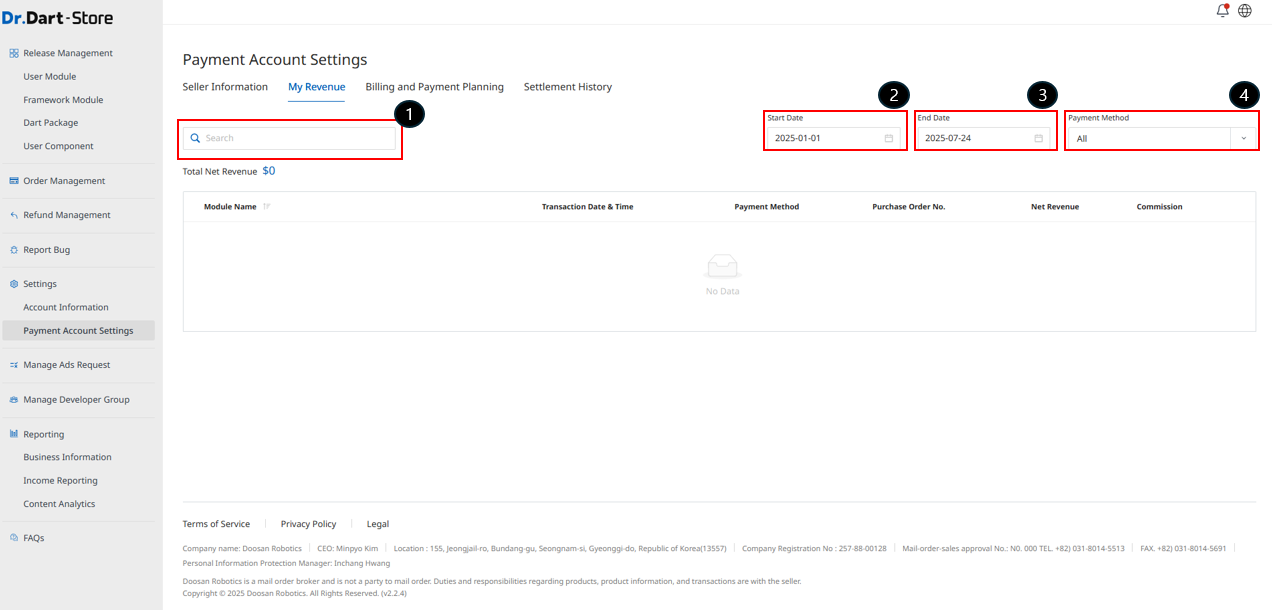Collapse the Release Management section
The width and height of the screenshot is (1272, 610).
tap(67, 53)
